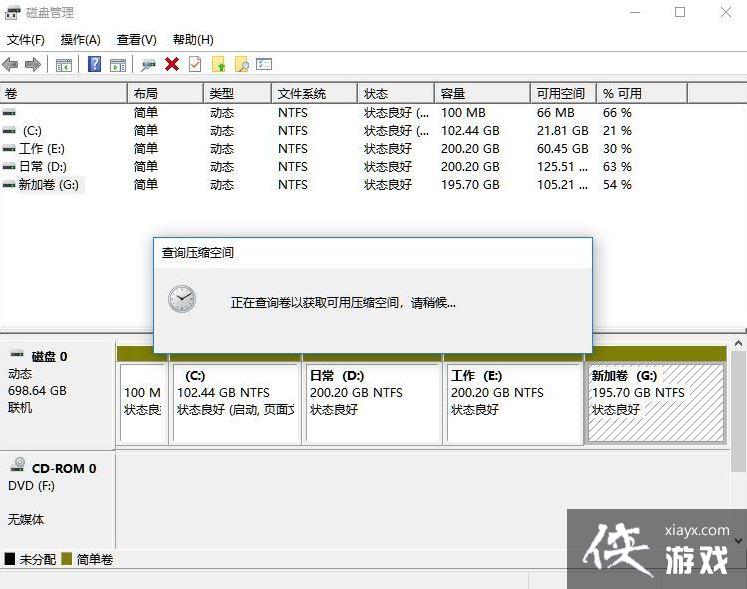
Task: Select the hatched 新加卷 (G:) partition block
Action: [x=656, y=403]
